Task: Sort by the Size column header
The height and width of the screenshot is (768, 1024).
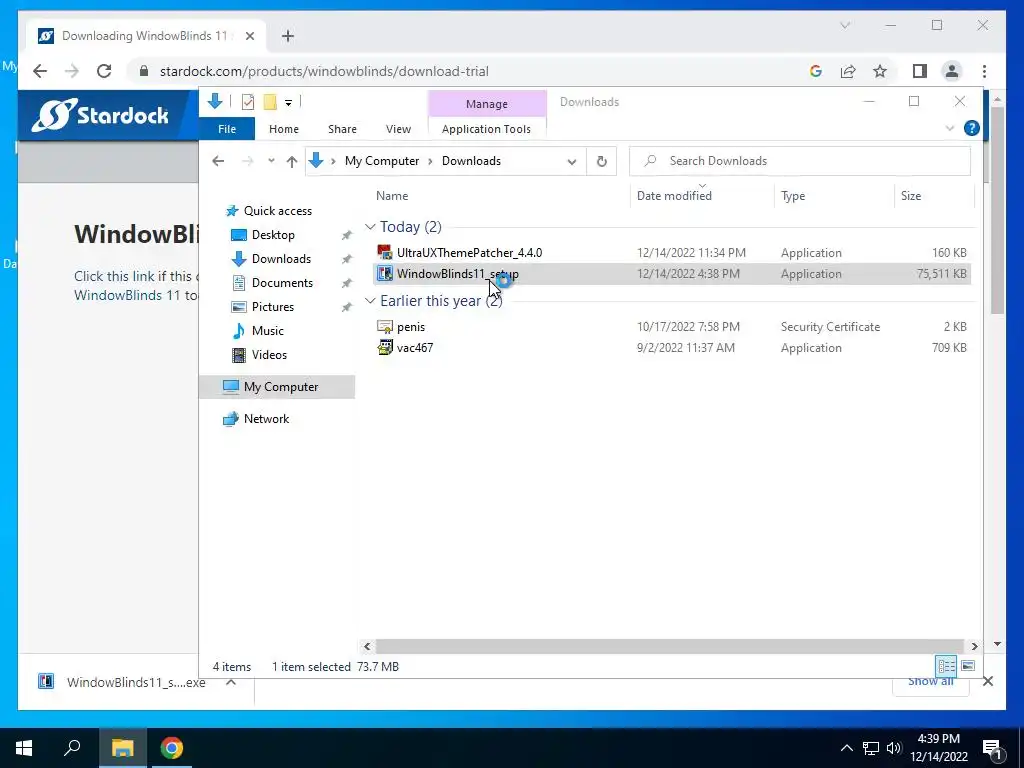Action: [x=910, y=195]
